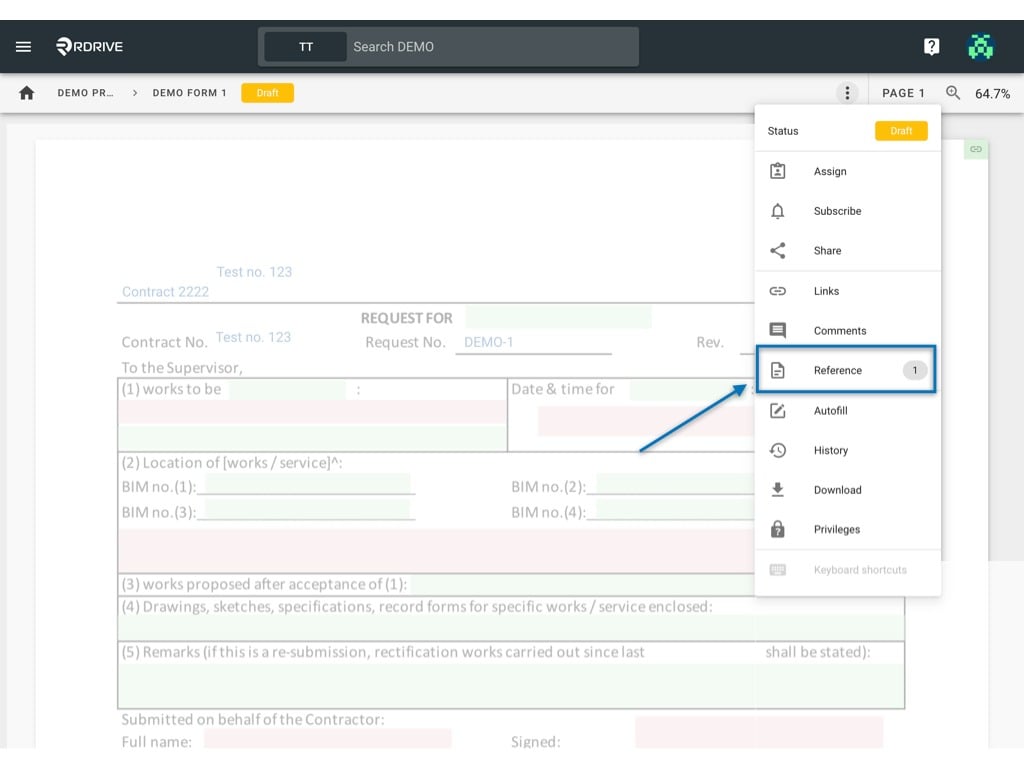Click the Links chain icon
The width and height of the screenshot is (1024, 768).
click(777, 291)
